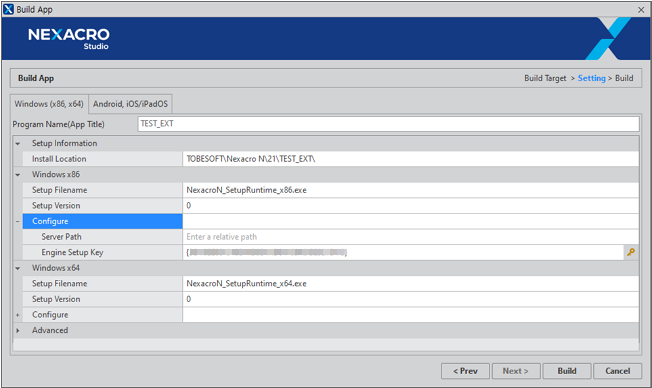
Task: Click the Program Name(App Title) field
Action: 388,124
